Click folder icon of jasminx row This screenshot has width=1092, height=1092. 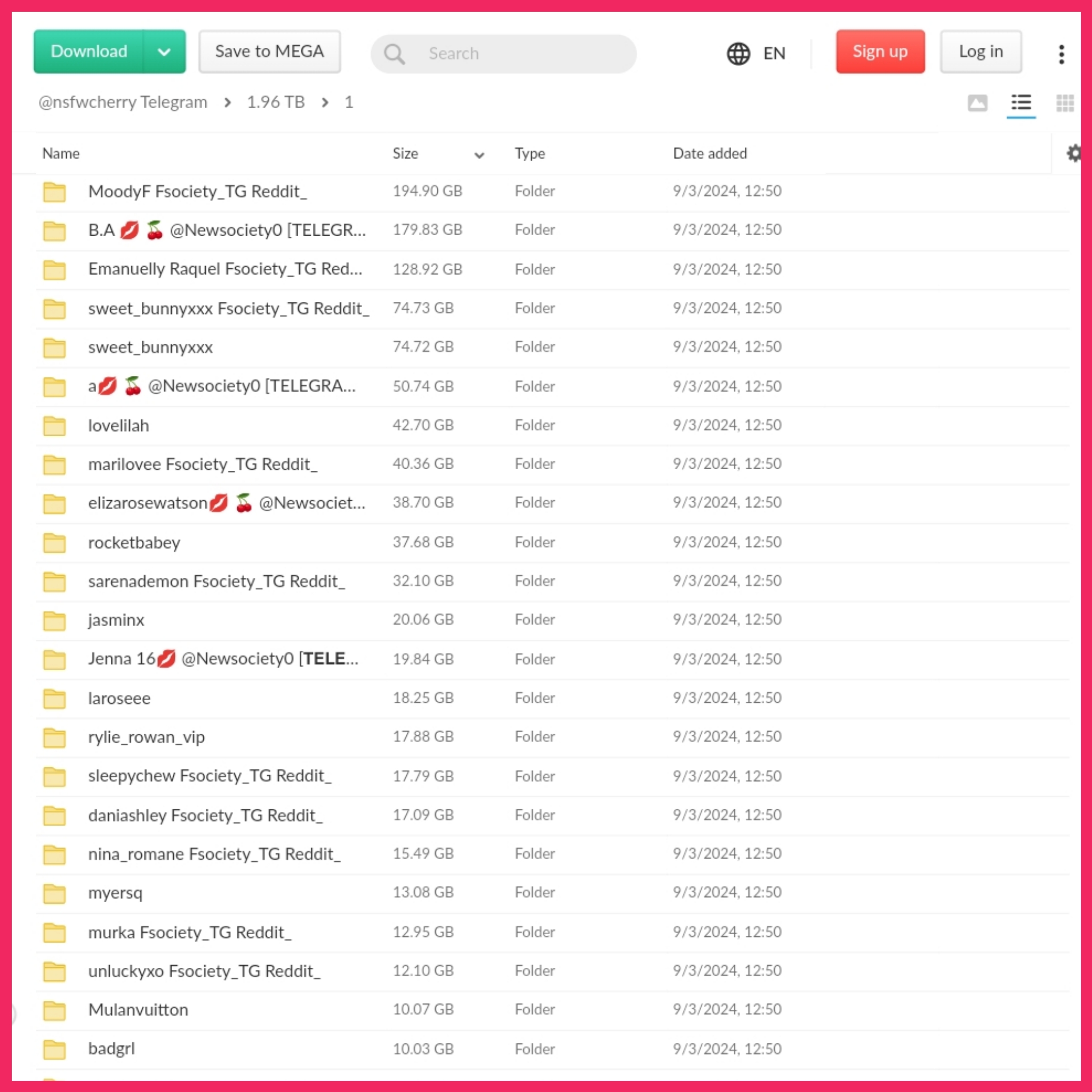pyautogui.click(x=54, y=621)
